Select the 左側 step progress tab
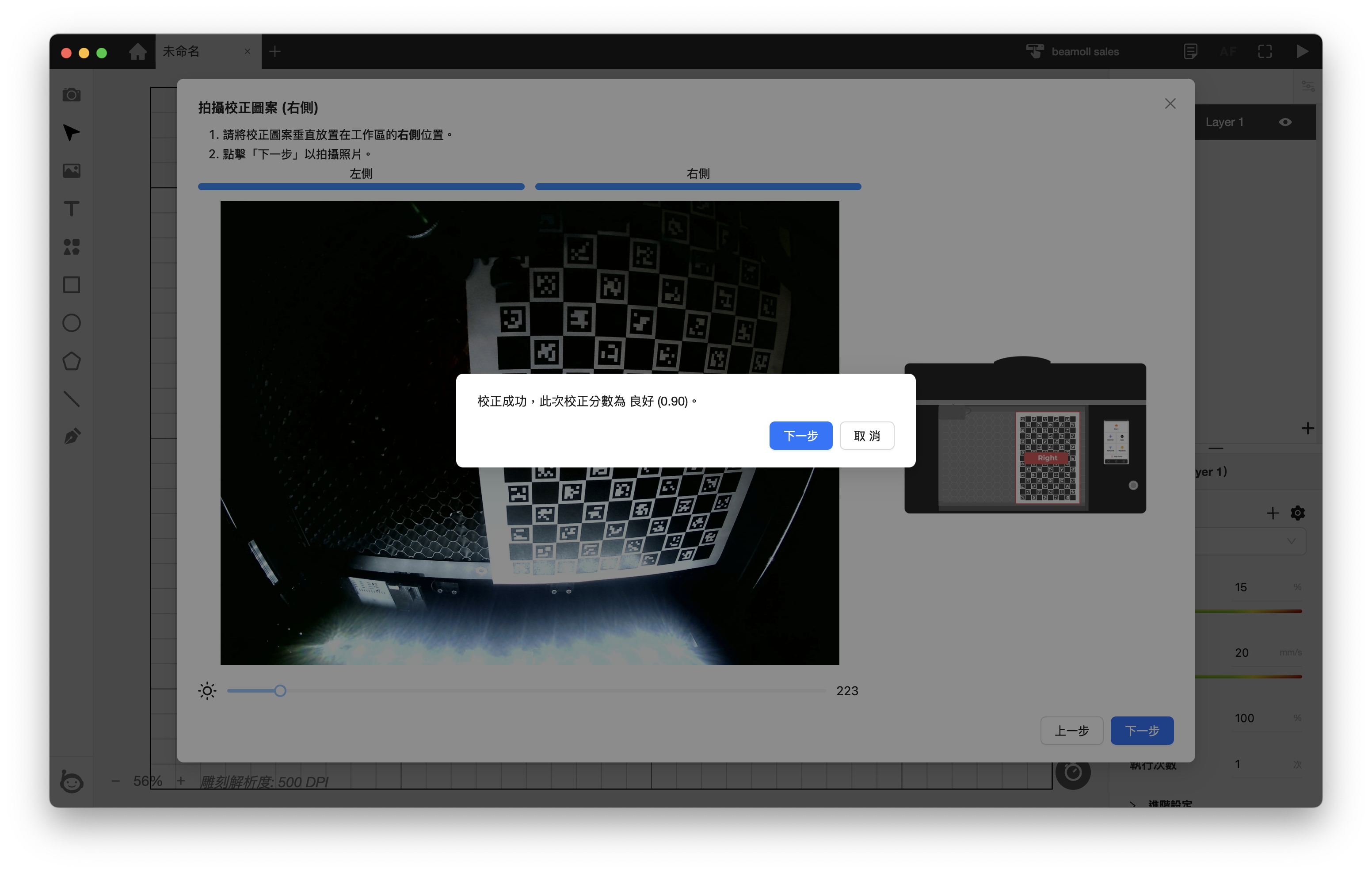This screenshot has height=873, width=1372. tap(361, 179)
